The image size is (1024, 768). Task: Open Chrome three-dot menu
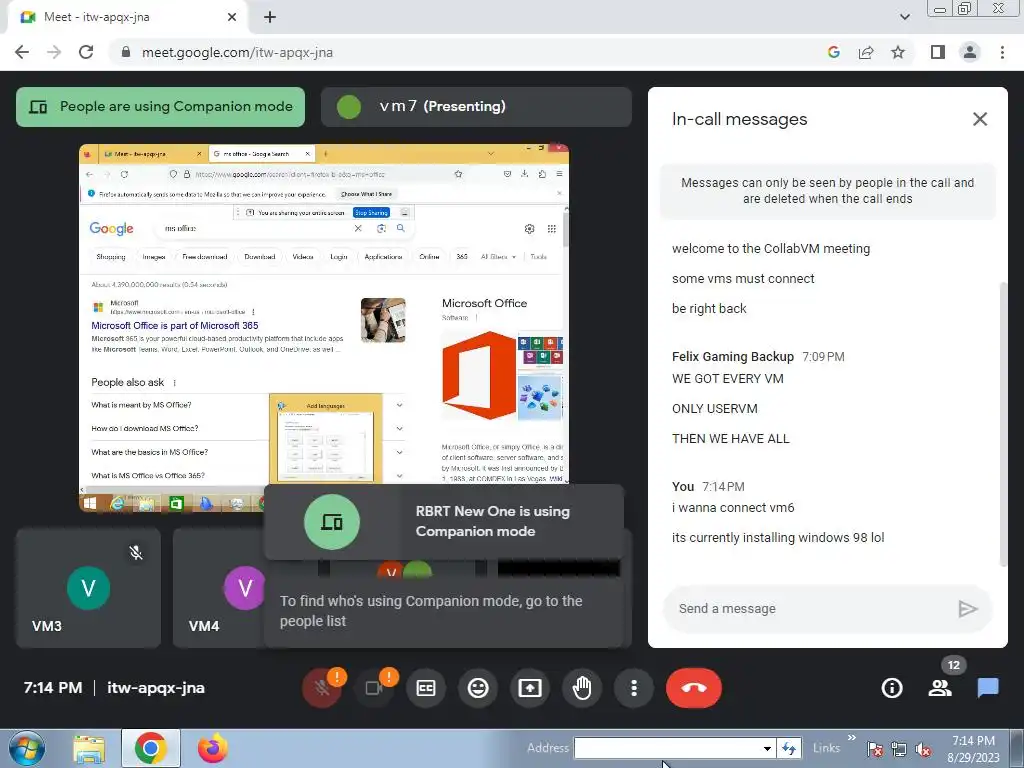(1002, 52)
